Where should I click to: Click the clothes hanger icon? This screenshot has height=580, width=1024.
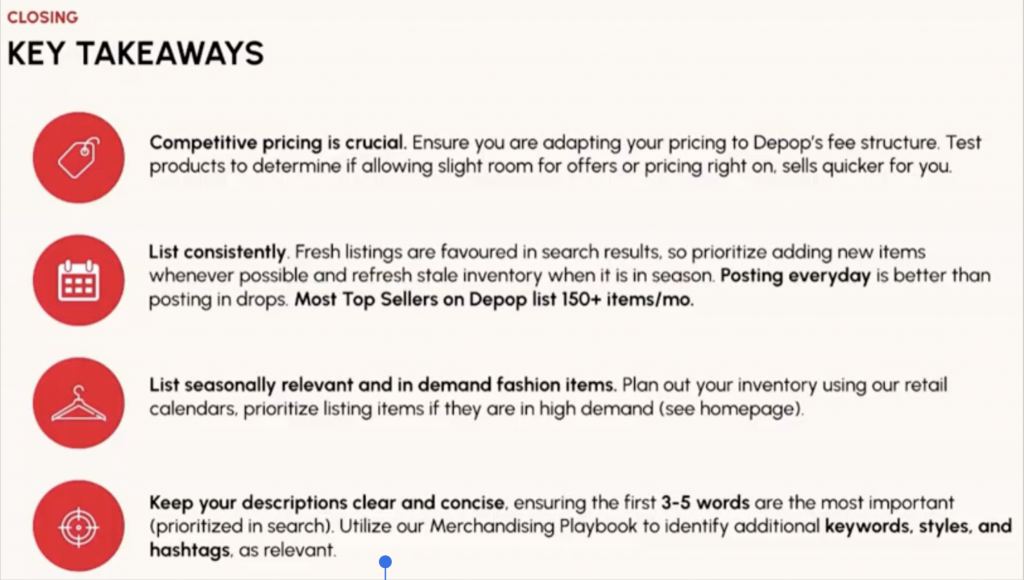pyautogui.click(x=78, y=404)
